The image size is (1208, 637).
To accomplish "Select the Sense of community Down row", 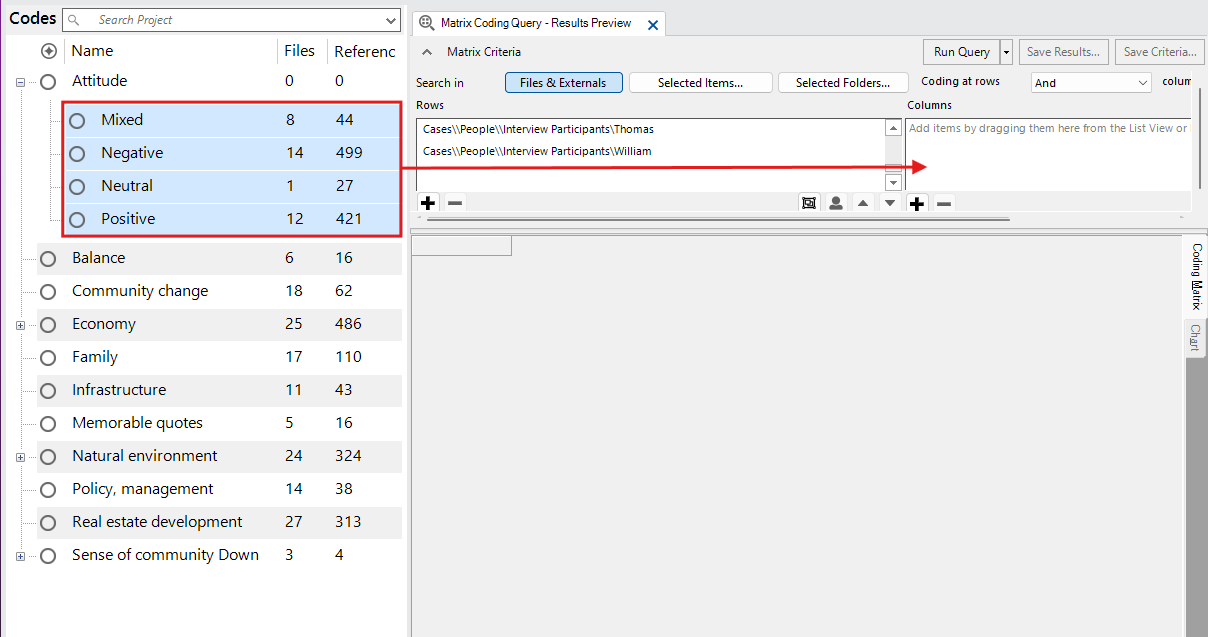I will (219, 555).
